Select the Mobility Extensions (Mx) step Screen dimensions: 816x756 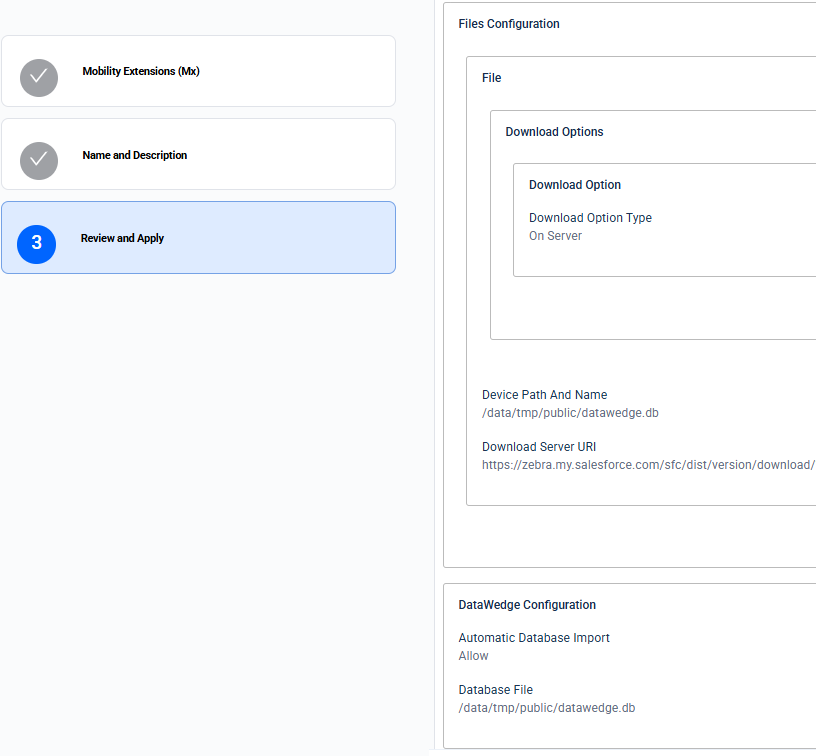[200, 71]
